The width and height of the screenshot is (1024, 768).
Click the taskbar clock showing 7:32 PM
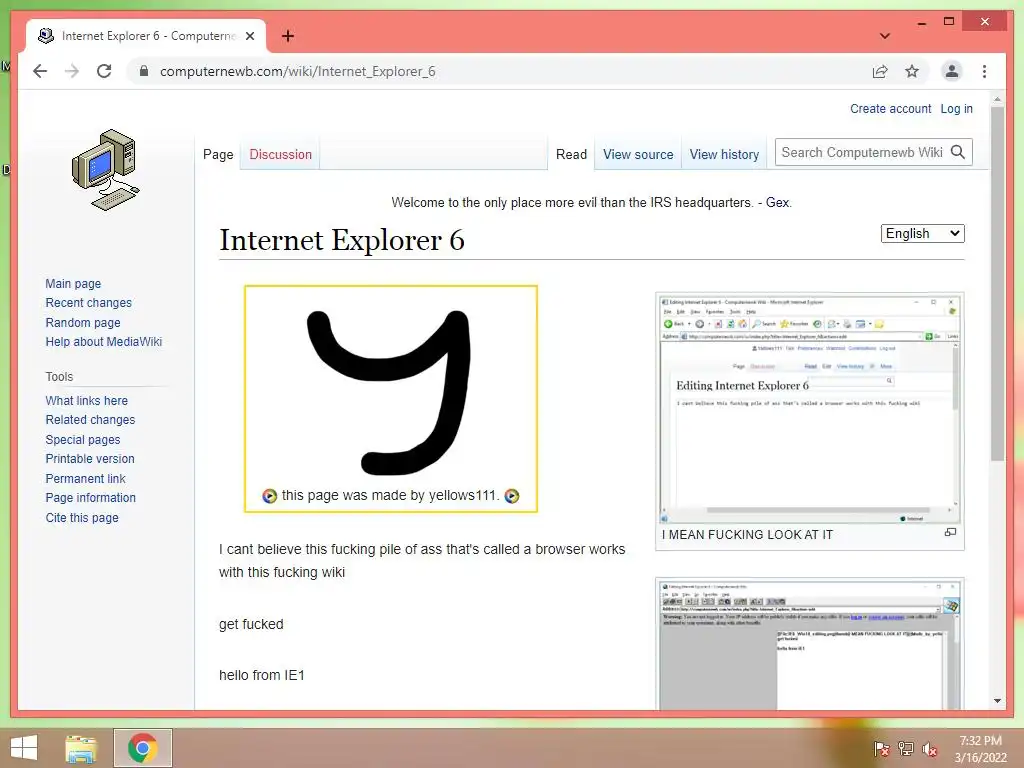tap(980, 749)
